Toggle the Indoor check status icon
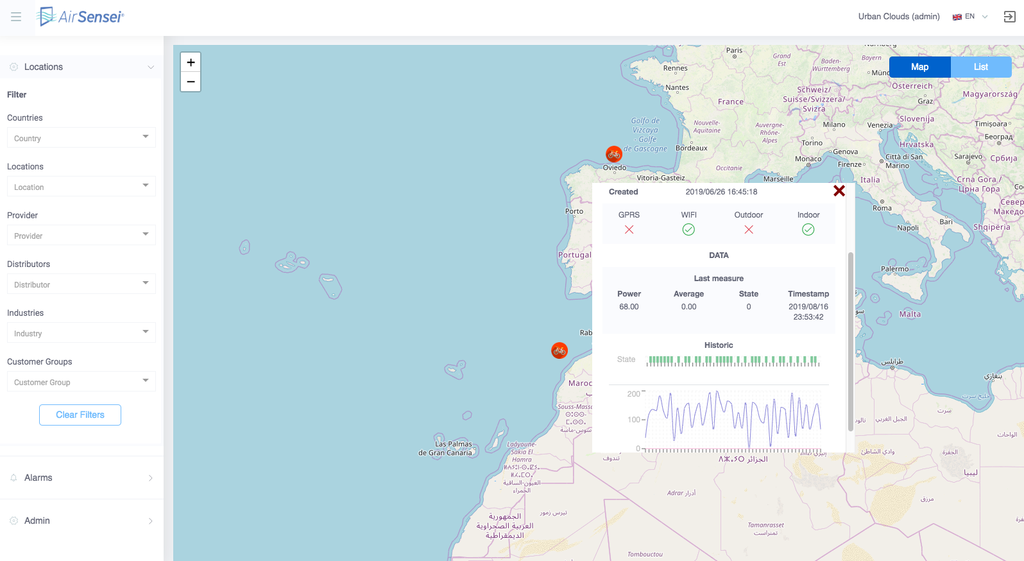 pos(808,230)
